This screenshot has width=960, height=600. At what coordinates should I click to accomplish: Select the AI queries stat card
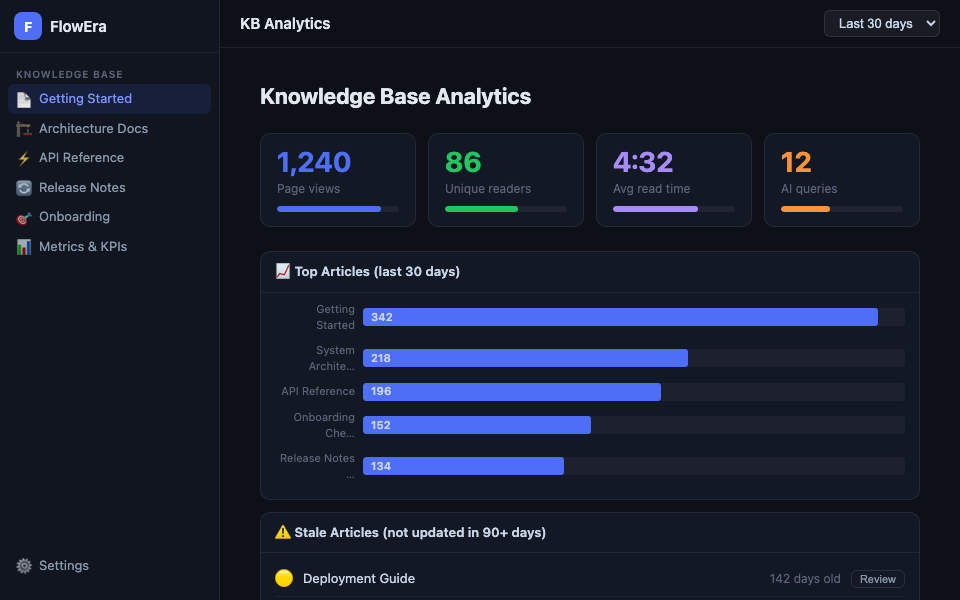841,180
